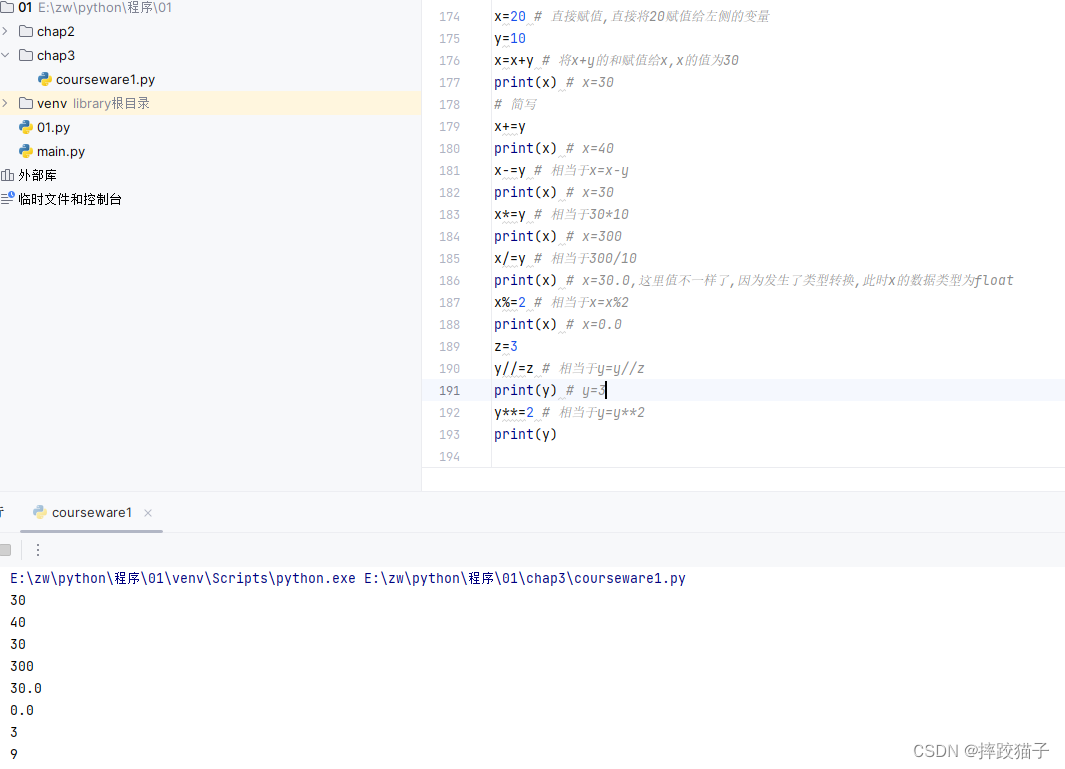Select main.py in project tree
The width and height of the screenshot is (1065, 769).
pos(61,151)
